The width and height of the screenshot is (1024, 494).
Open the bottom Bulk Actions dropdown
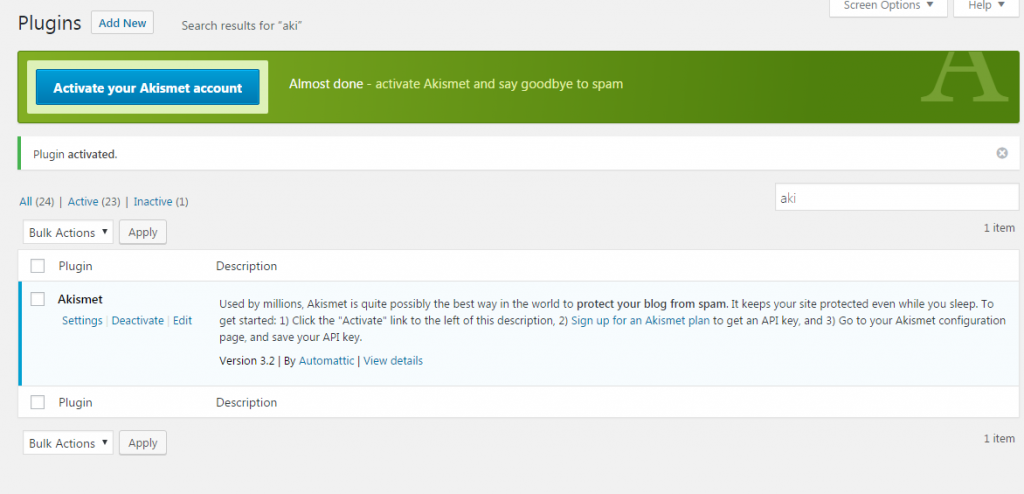68,443
